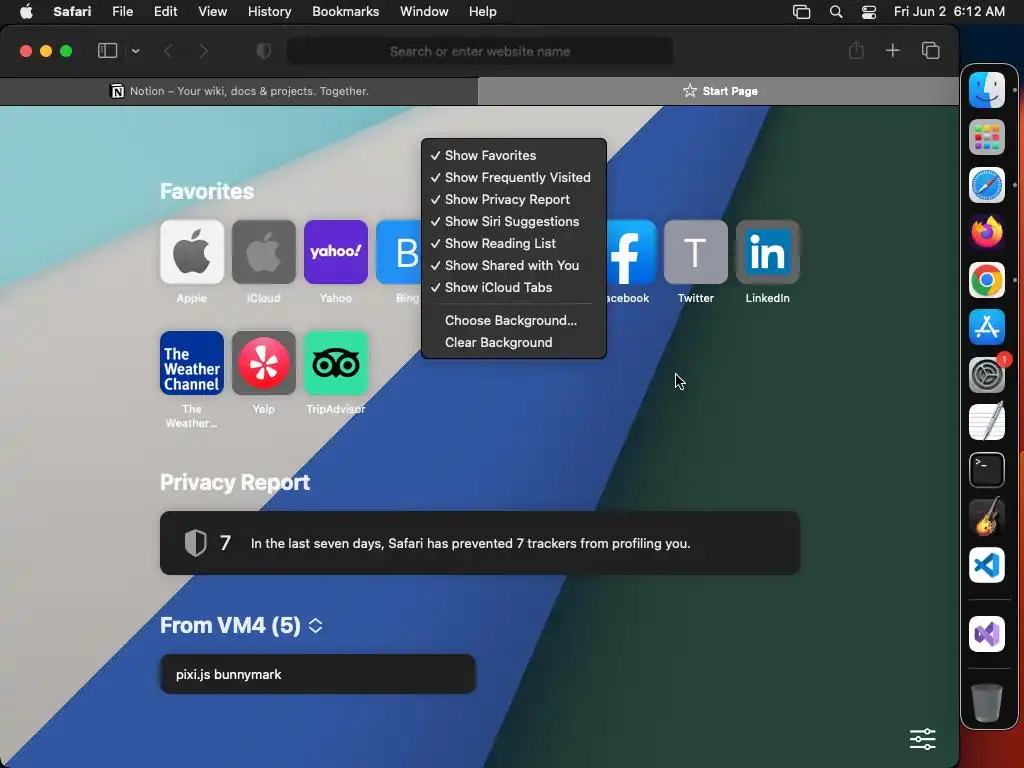
Task: Click the privacy shield toolbar icon
Action: (x=264, y=51)
